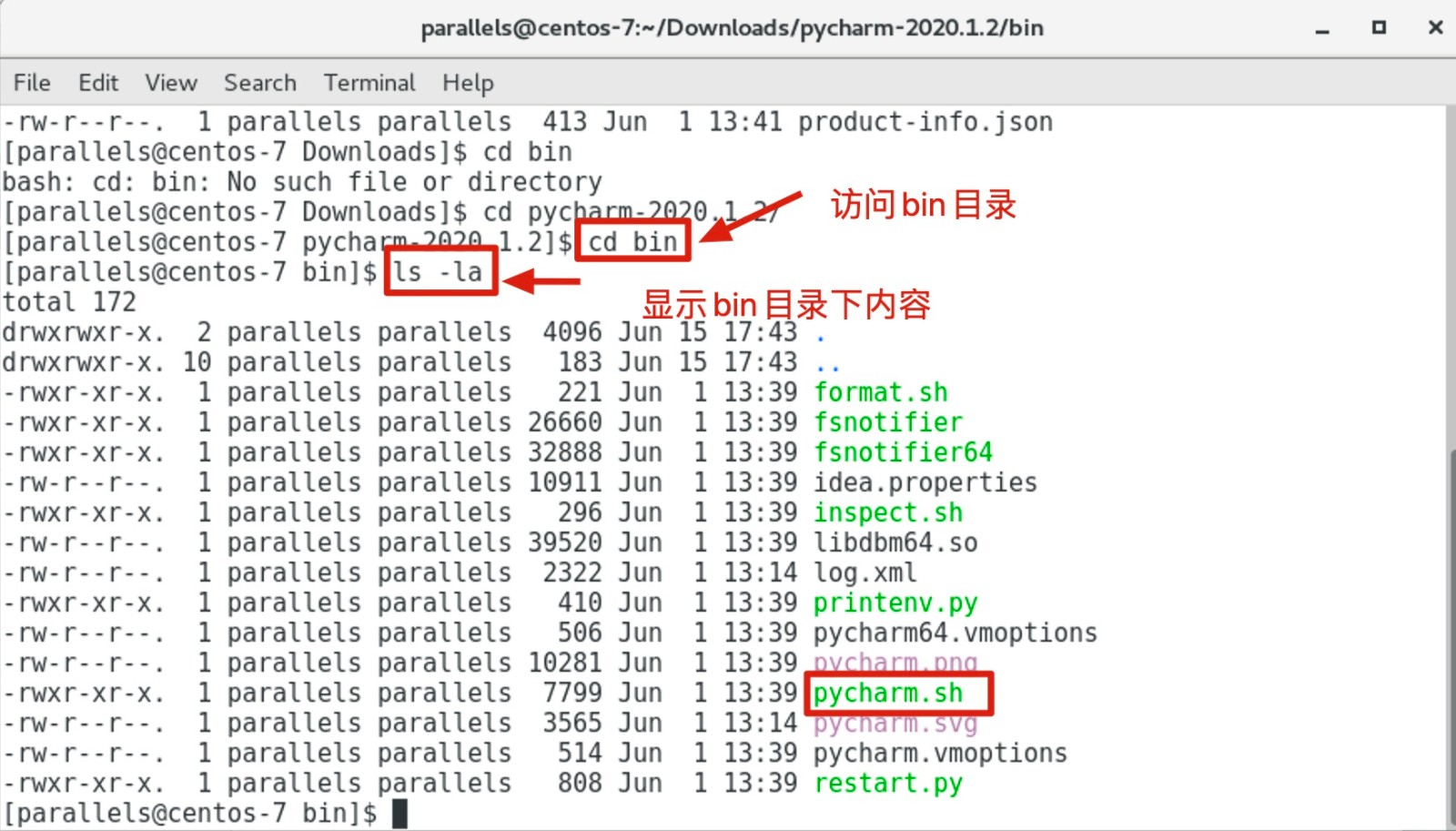Click the restart.py file name
Image resolution: width=1456 pixels, height=831 pixels.
tap(888, 784)
